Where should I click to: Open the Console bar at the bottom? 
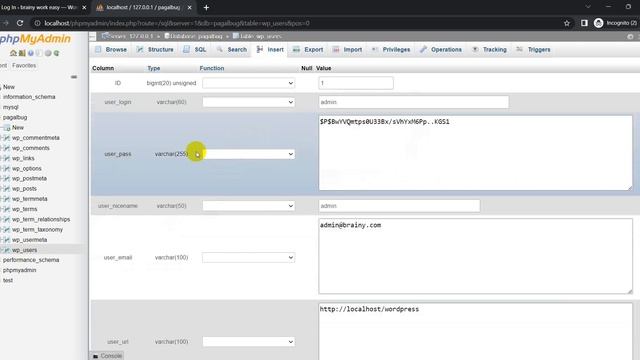[107, 356]
